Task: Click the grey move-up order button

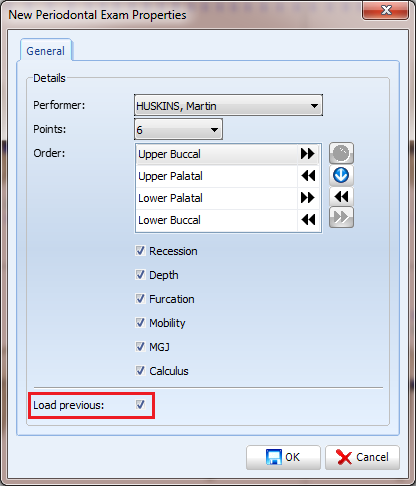Action: click(x=341, y=153)
